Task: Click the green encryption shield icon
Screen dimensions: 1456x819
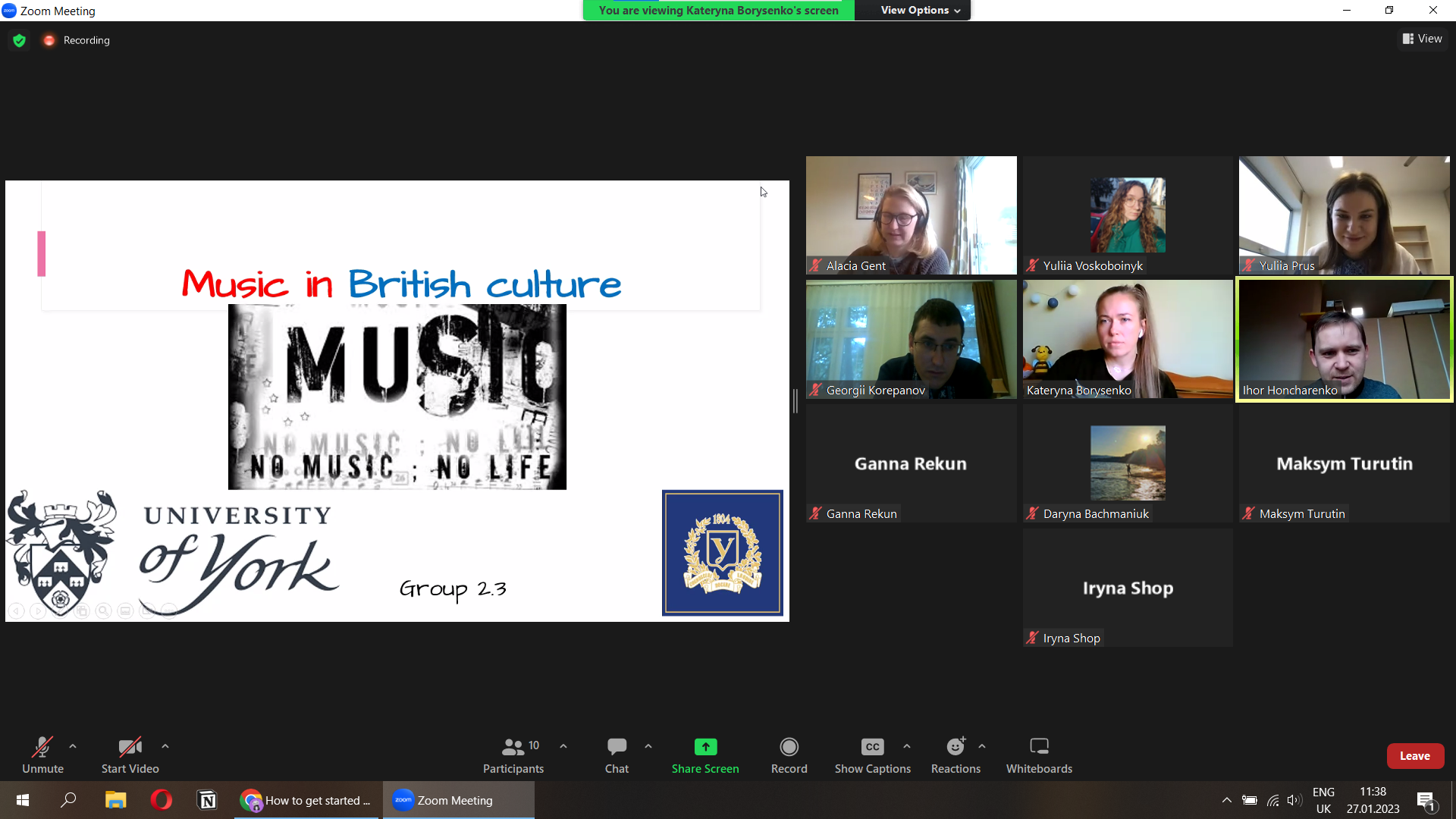Action: tap(20, 40)
